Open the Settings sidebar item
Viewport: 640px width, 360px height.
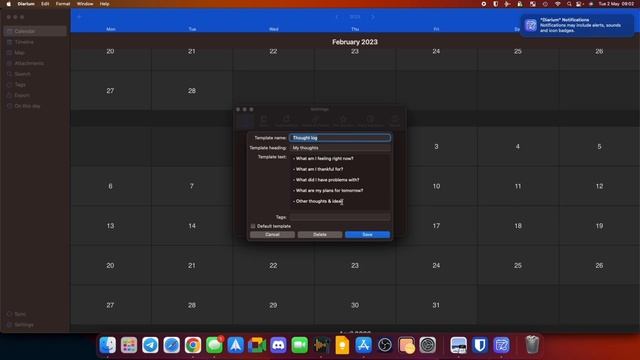click(35, 324)
